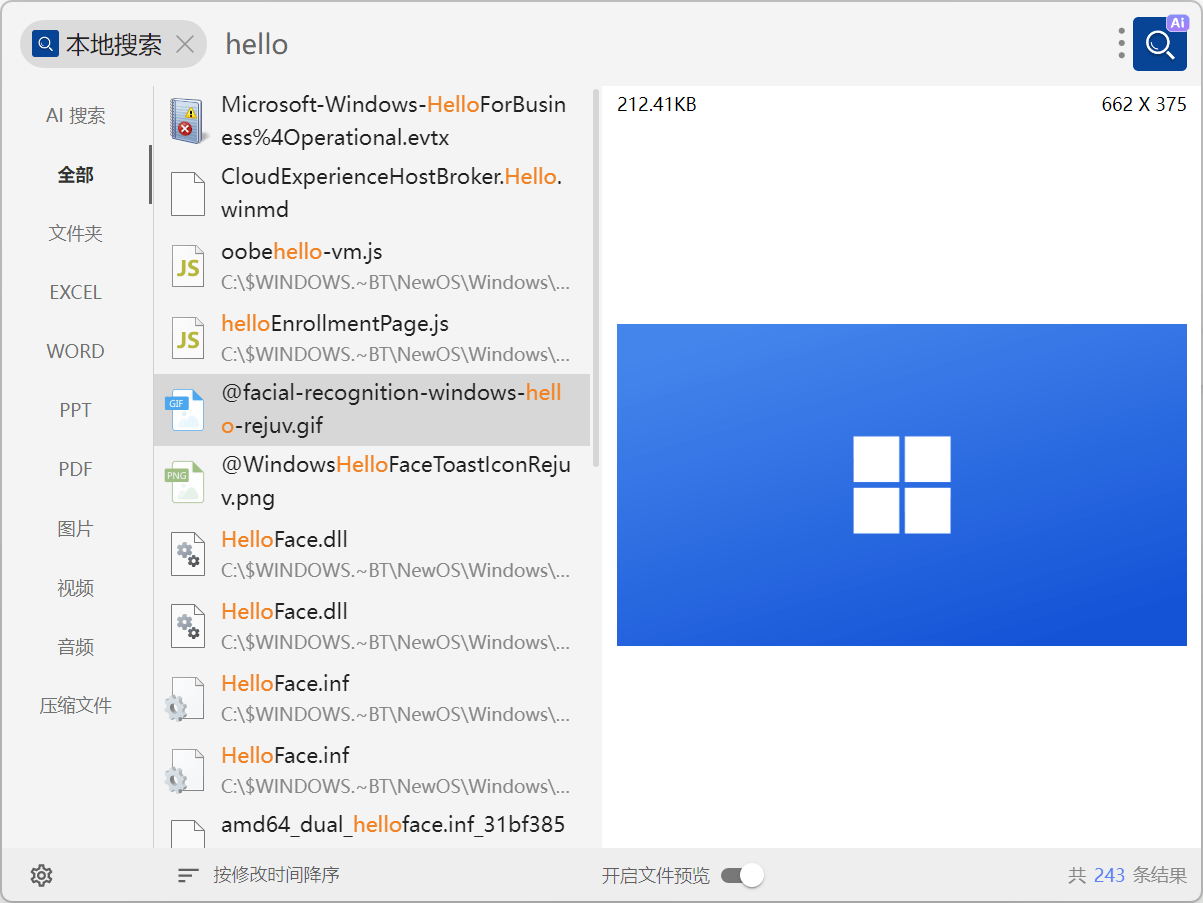Filter results by PDF
1203x903 pixels.
point(76,470)
